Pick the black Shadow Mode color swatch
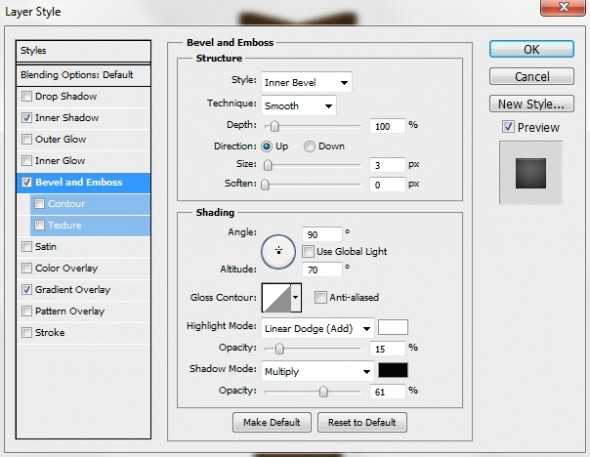 coord(393,370)
